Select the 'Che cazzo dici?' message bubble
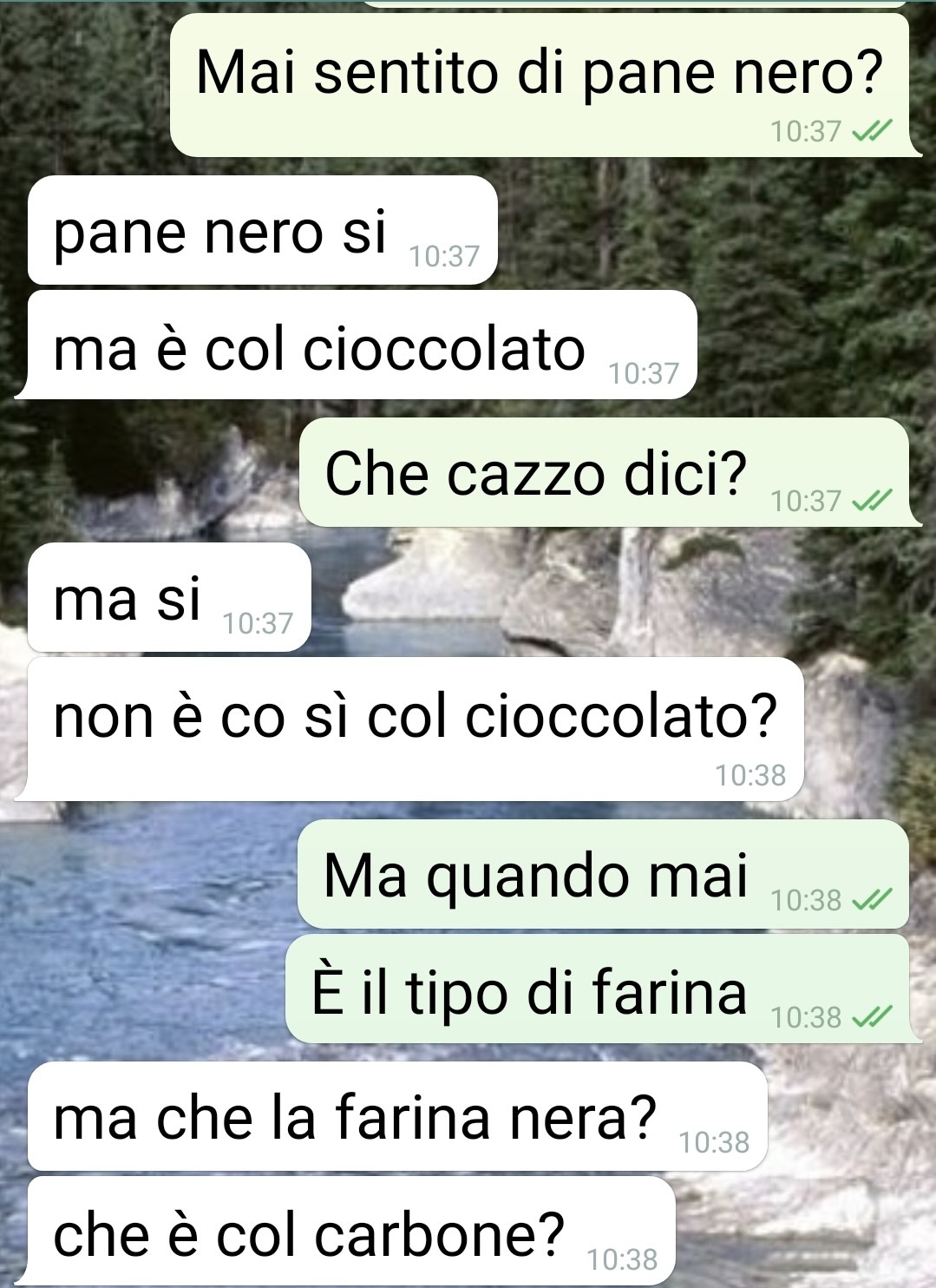 click(x=605, y=472)
